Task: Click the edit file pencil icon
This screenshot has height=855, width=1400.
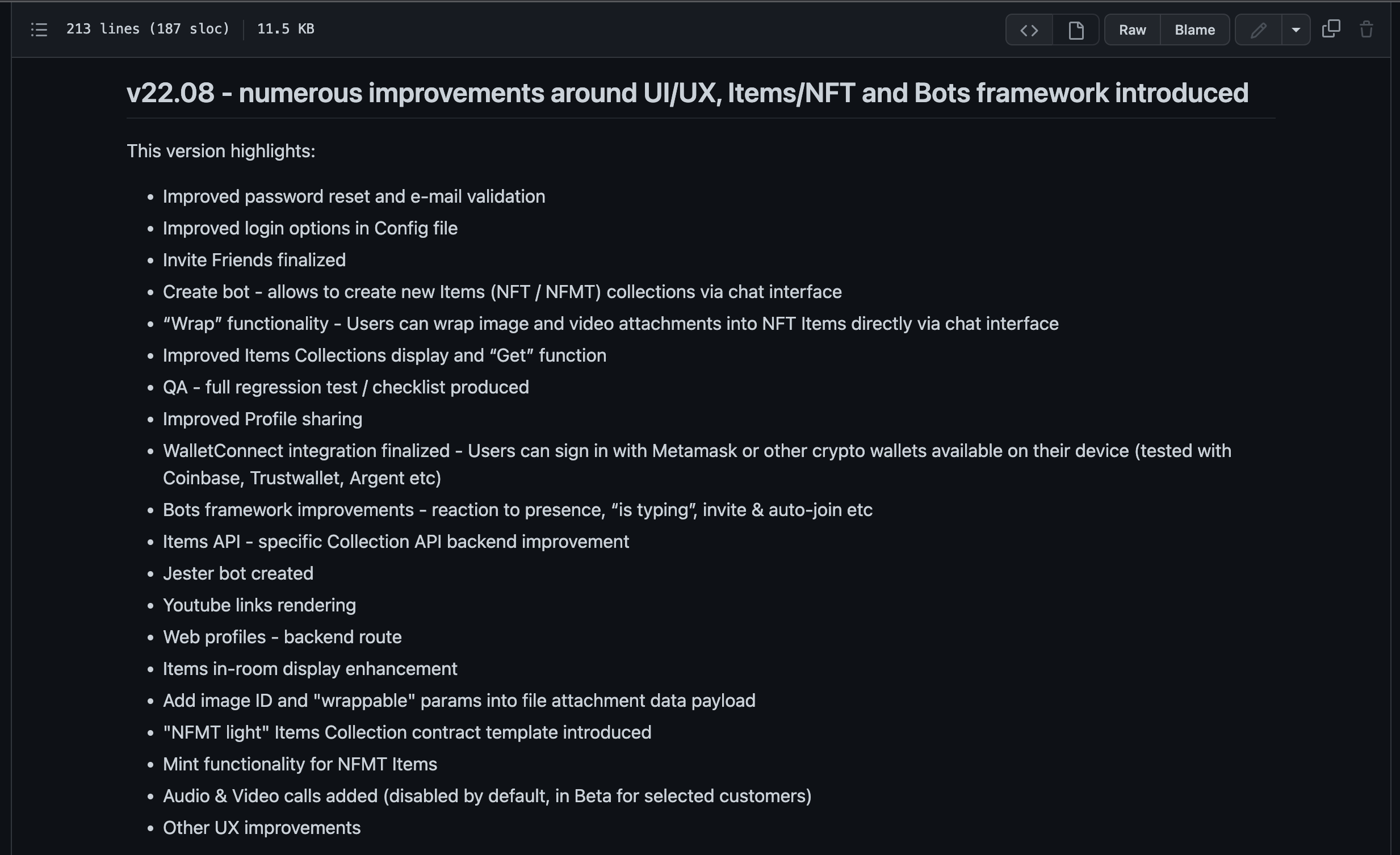Action: coord(1258,29)
